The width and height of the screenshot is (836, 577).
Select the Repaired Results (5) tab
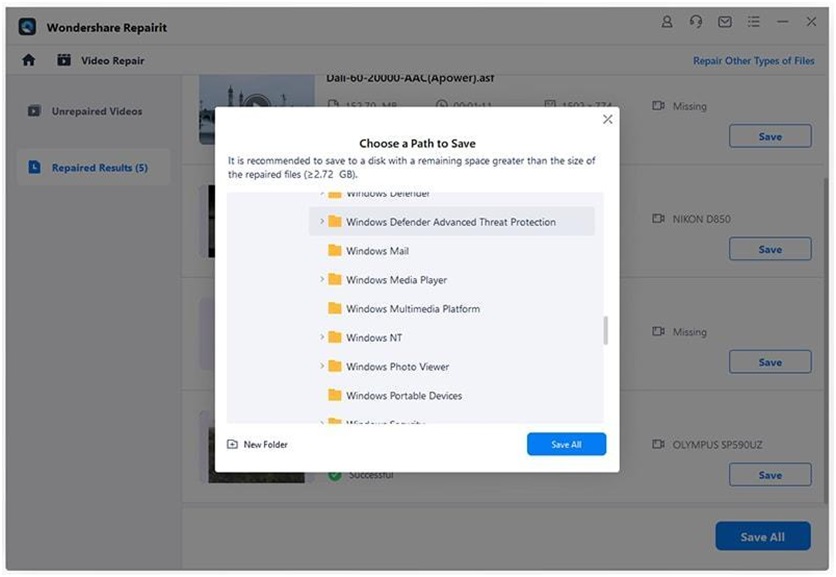(x=93, y=167)
